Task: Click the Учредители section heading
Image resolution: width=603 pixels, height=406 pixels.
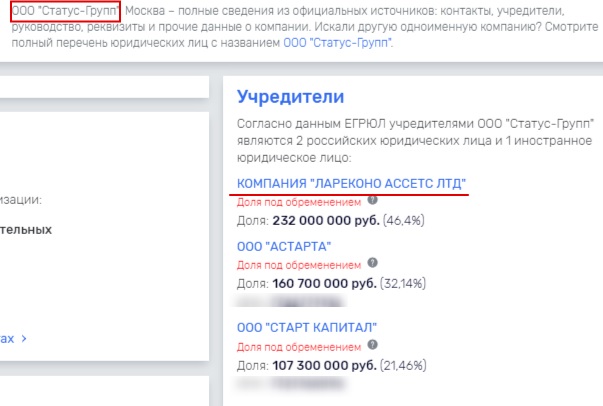Action: point(290,97)
